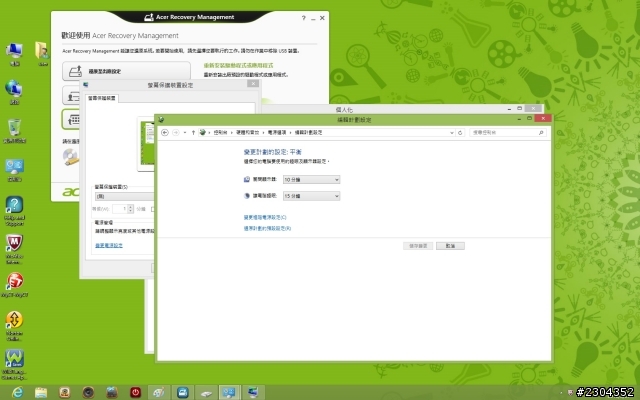Open the user folder desktop icon

click(42, 54)
